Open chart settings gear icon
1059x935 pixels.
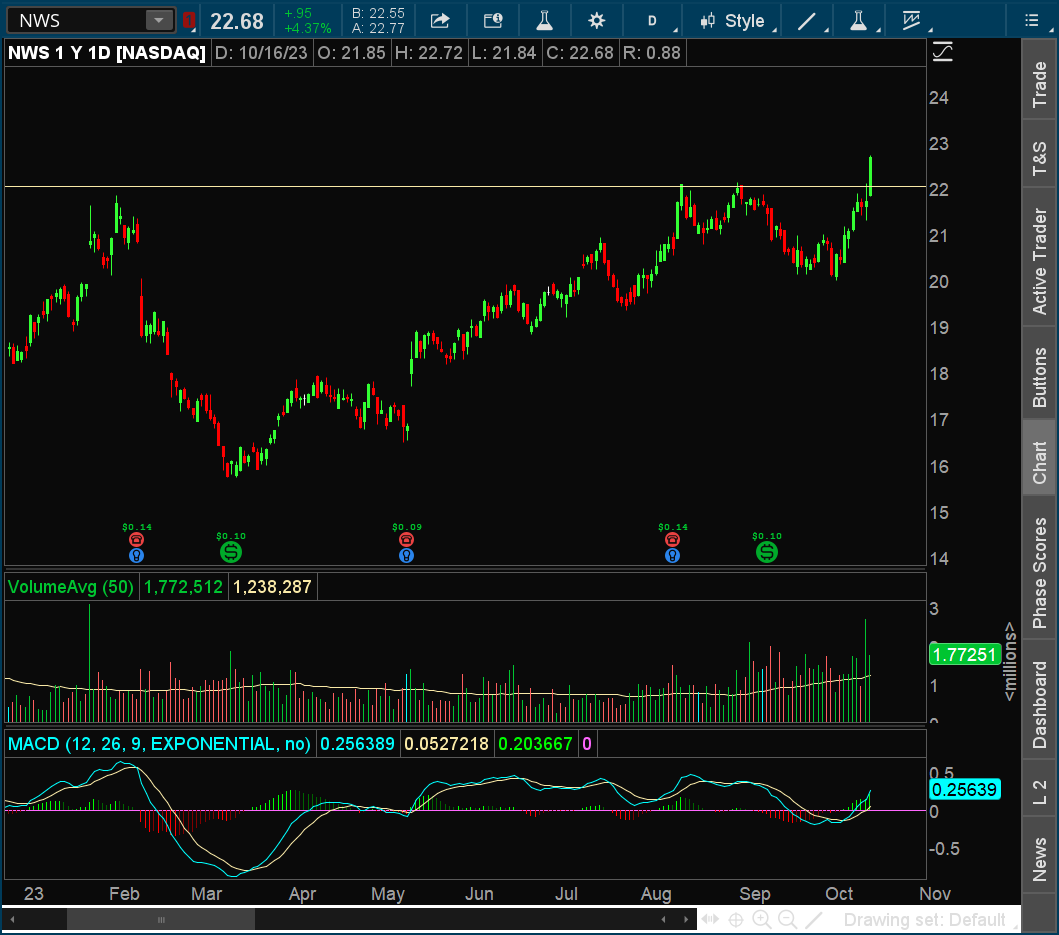(596, 21)
